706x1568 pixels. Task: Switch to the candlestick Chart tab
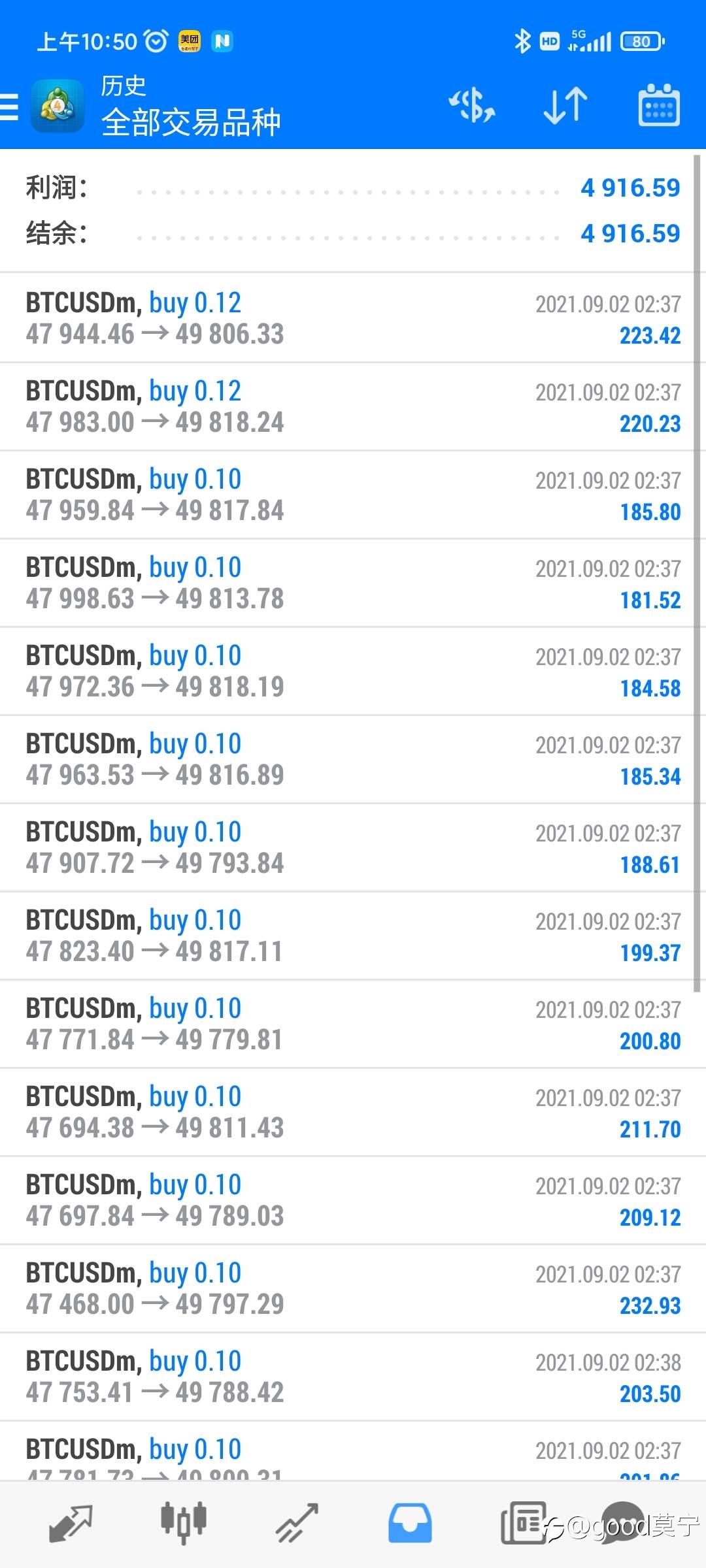184,1524
